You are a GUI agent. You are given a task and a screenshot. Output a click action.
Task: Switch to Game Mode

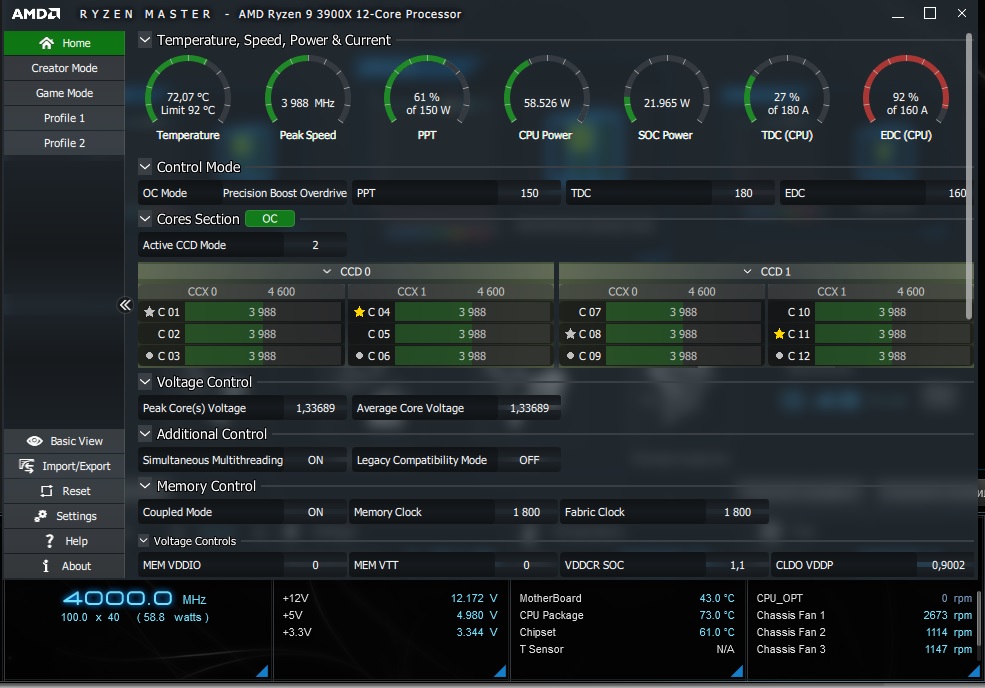(x=64, y=93)
